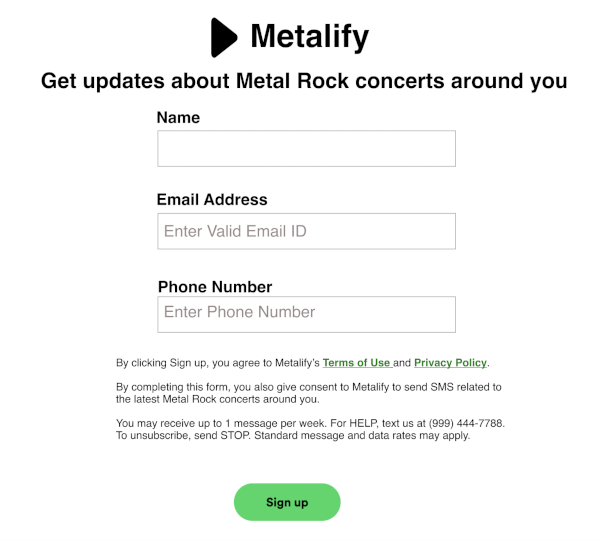This screenshot has width=600, height=542.
Task: Click the "Metalify's" word in agreement text
Action: coord(297,363)
